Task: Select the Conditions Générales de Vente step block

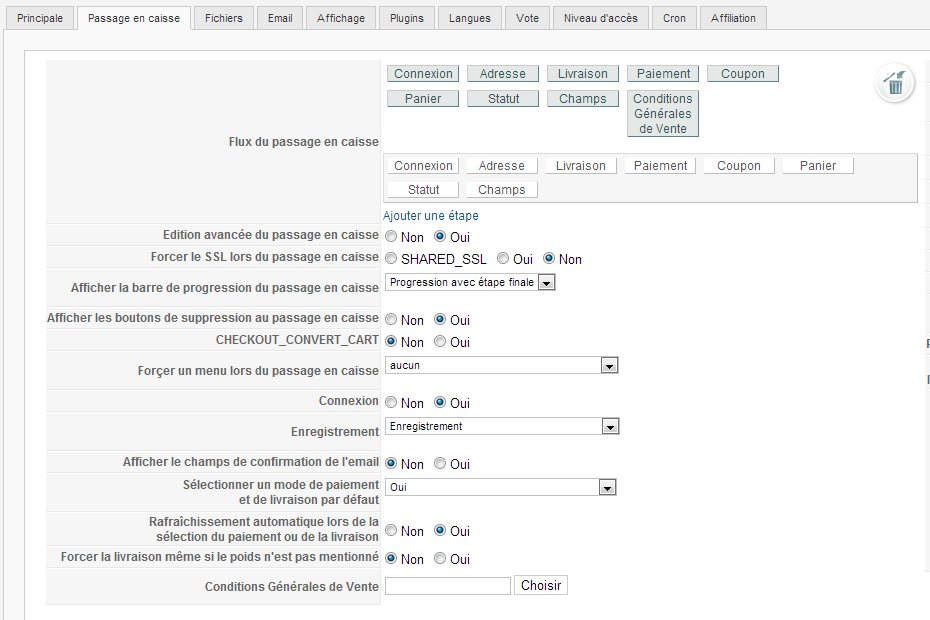Action: [663, 113]
